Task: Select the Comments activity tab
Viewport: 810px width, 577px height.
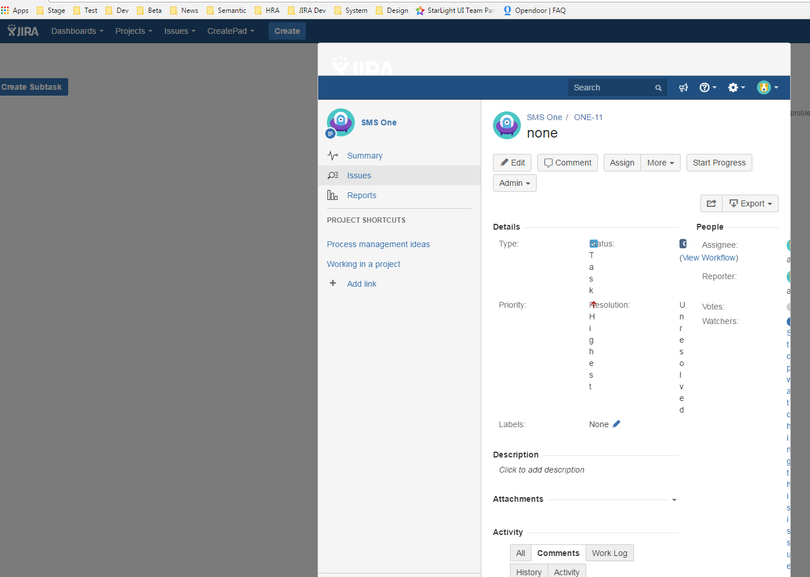Action: (x=558, y=553)
